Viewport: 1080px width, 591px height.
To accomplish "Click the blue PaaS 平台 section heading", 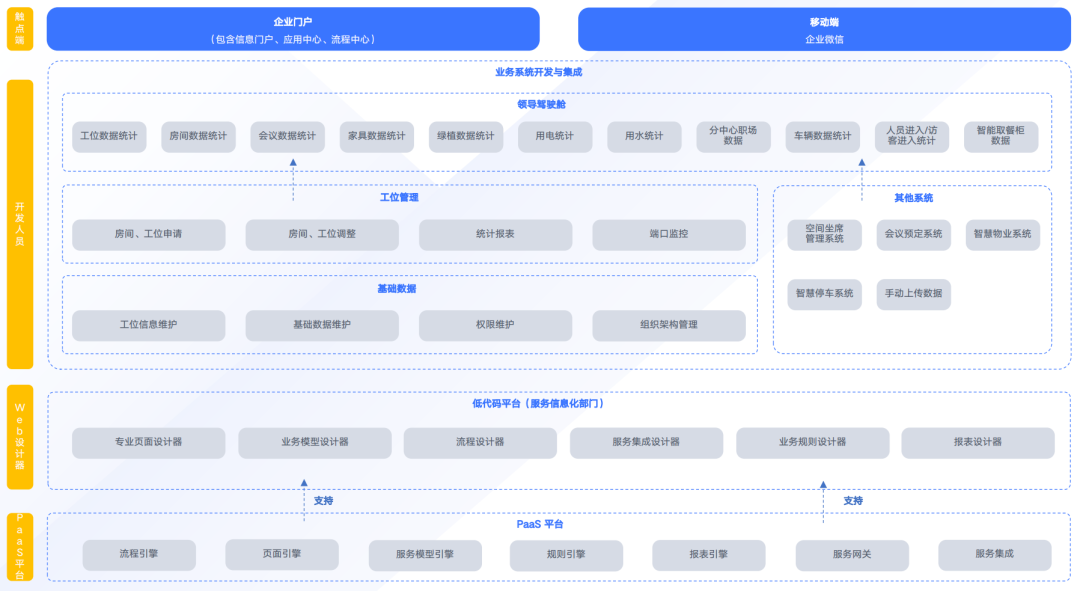I will (x=540, y=525).
